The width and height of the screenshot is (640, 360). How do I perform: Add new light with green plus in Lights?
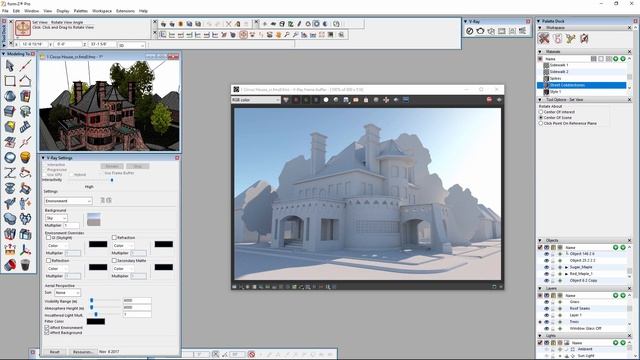(x=616, y=343)
